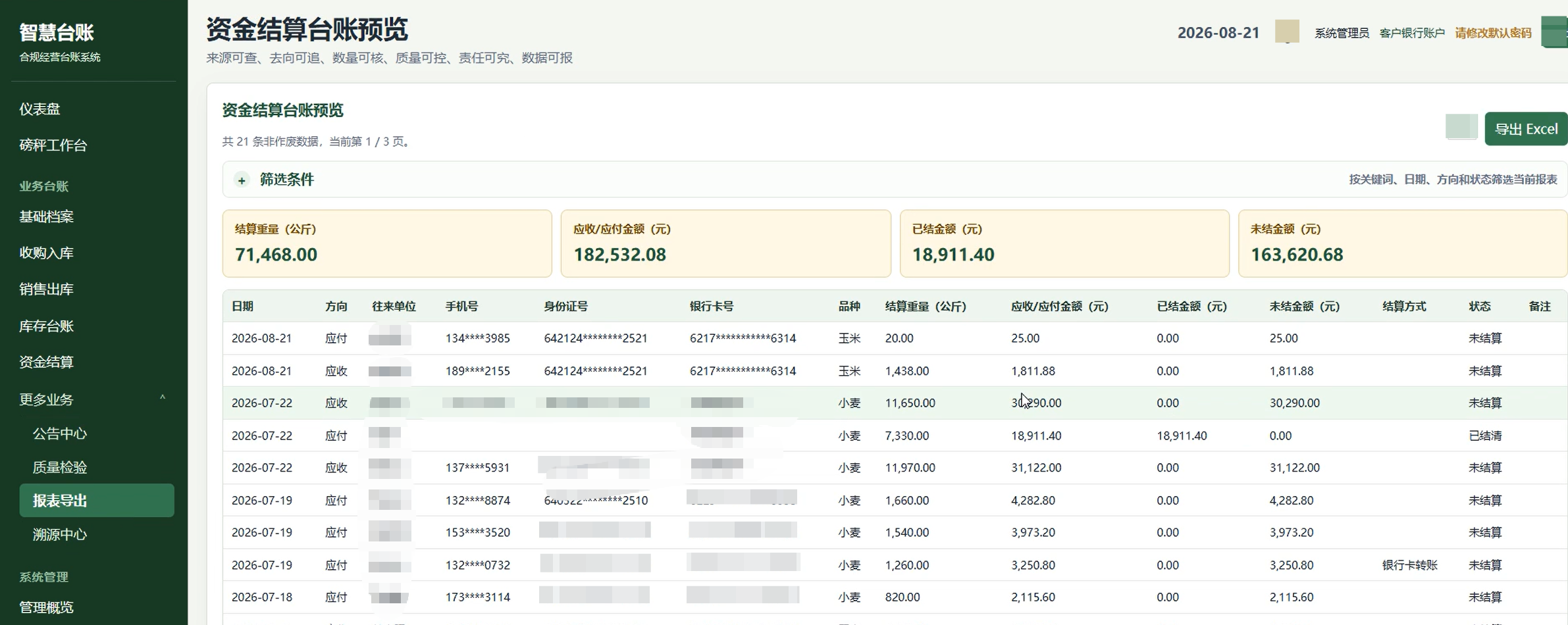Expand the 筛选条件 plus icon

pyautogui.click(x=242, y=180)
